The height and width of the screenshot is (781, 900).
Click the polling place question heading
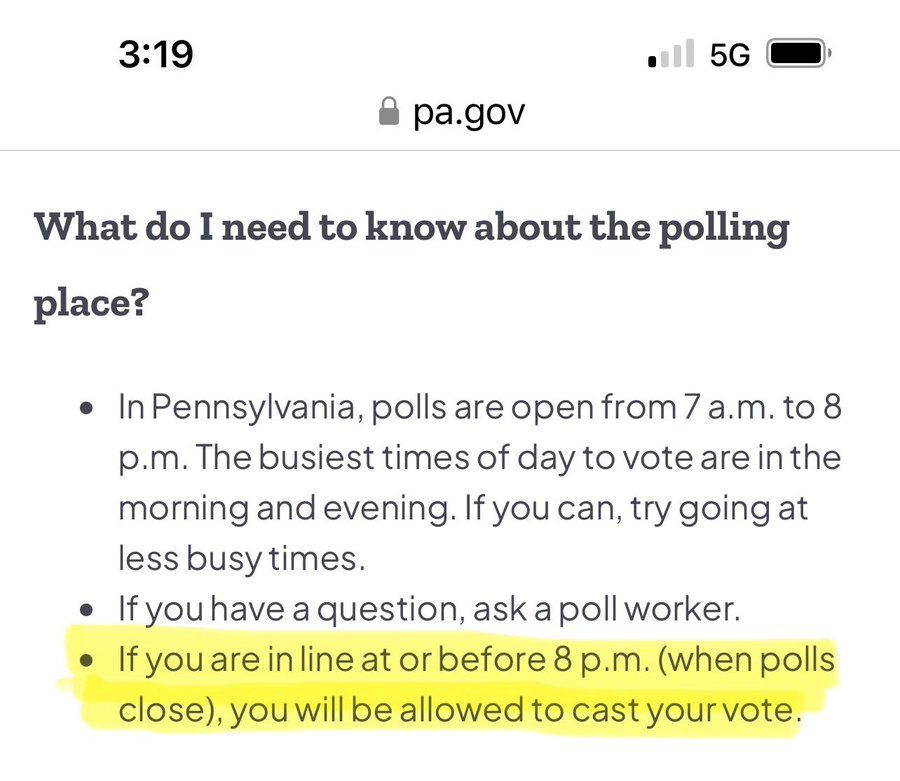pos(411,229)
